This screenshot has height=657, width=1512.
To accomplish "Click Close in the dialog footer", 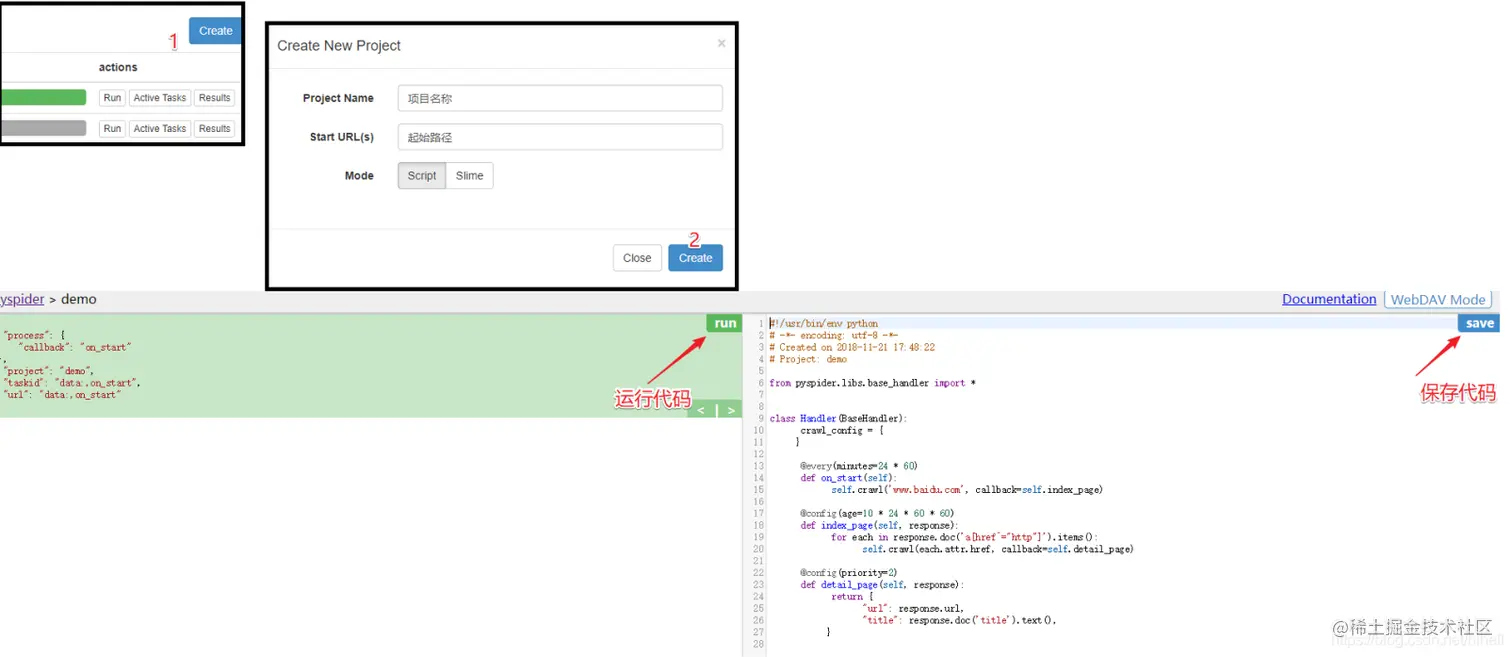I will 637,258.
